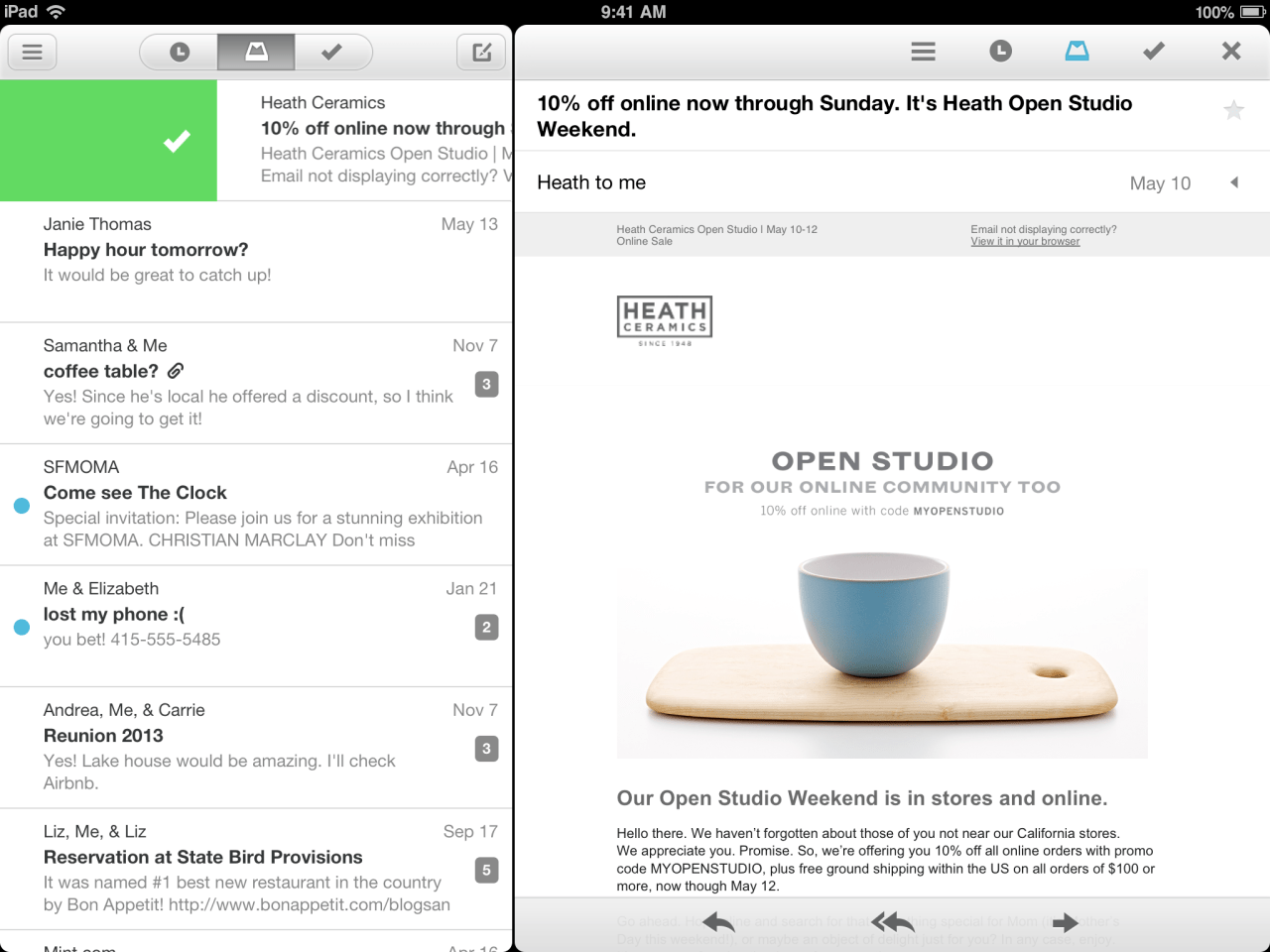Tap Our Open Studio Weekend heading
The width and height of the screenshot is (1270, 952).
pyautogui.click(x=862, y=798)
